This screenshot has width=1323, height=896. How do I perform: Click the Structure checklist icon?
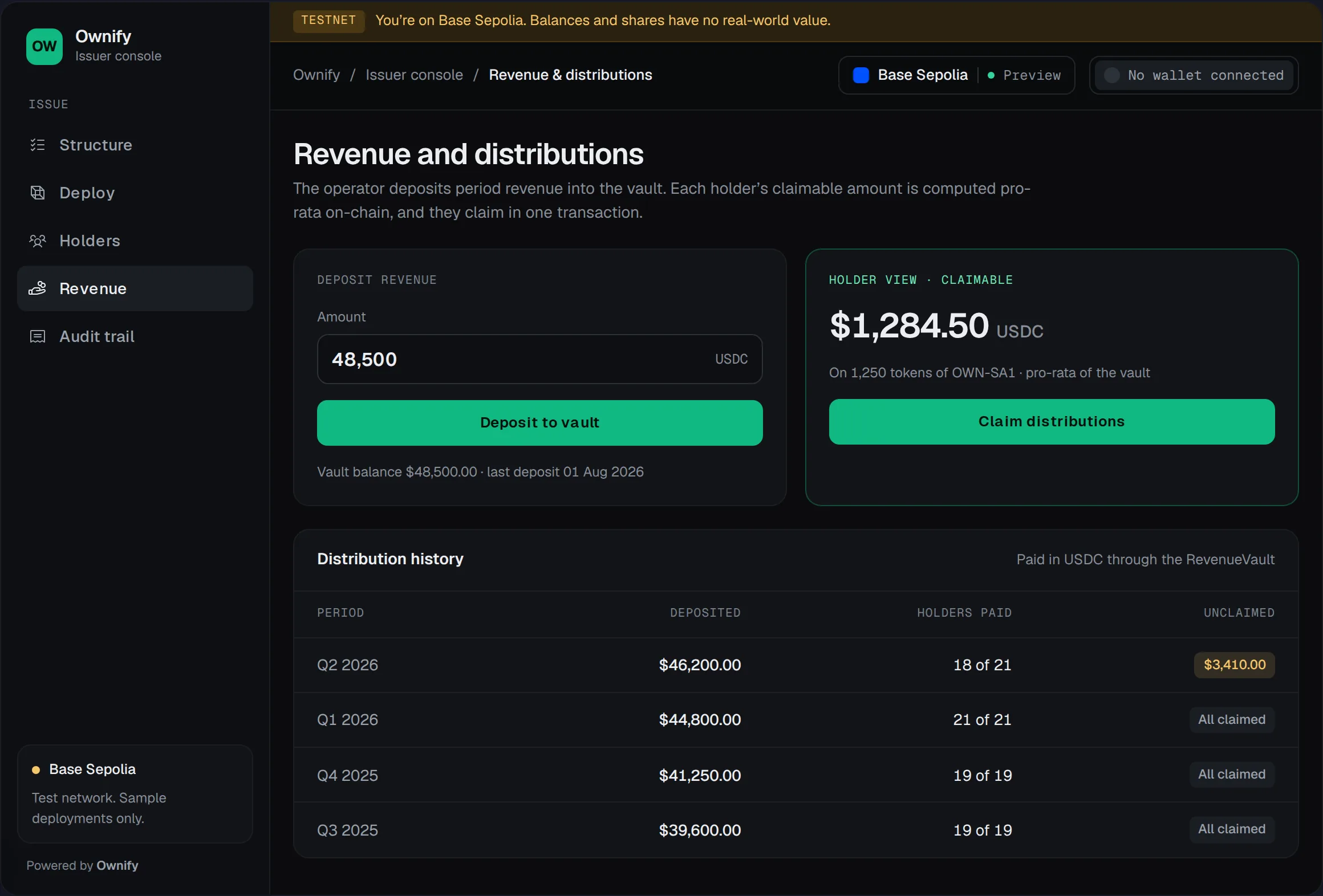38,145
